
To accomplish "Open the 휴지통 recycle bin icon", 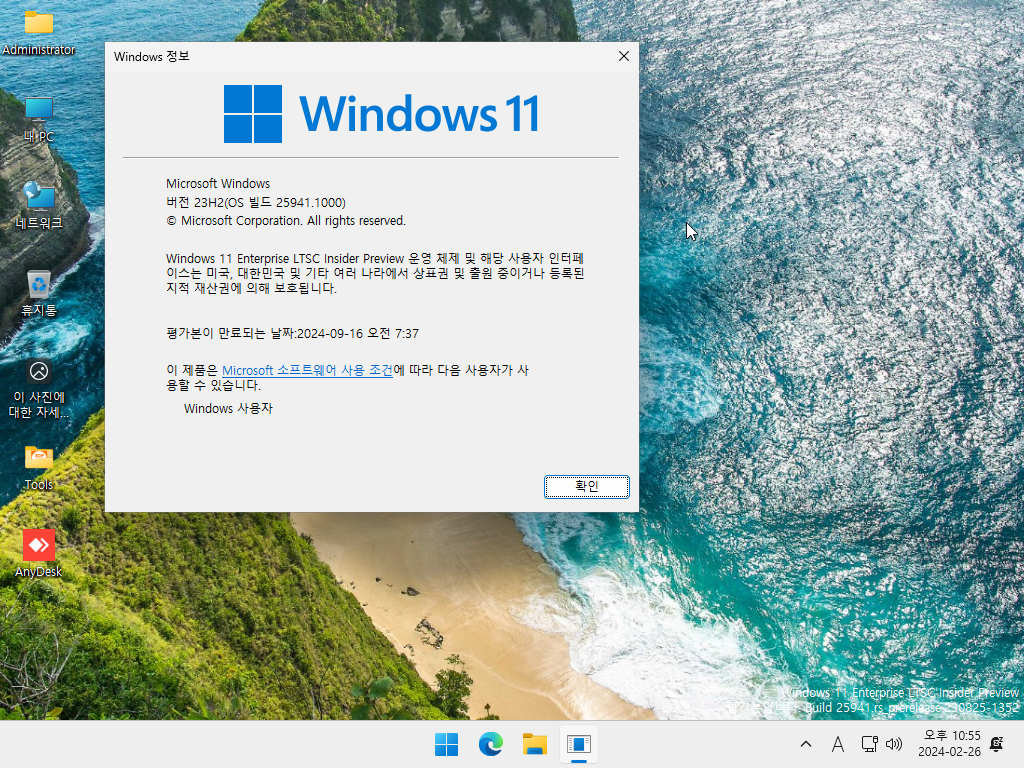I will pos(39,293).
